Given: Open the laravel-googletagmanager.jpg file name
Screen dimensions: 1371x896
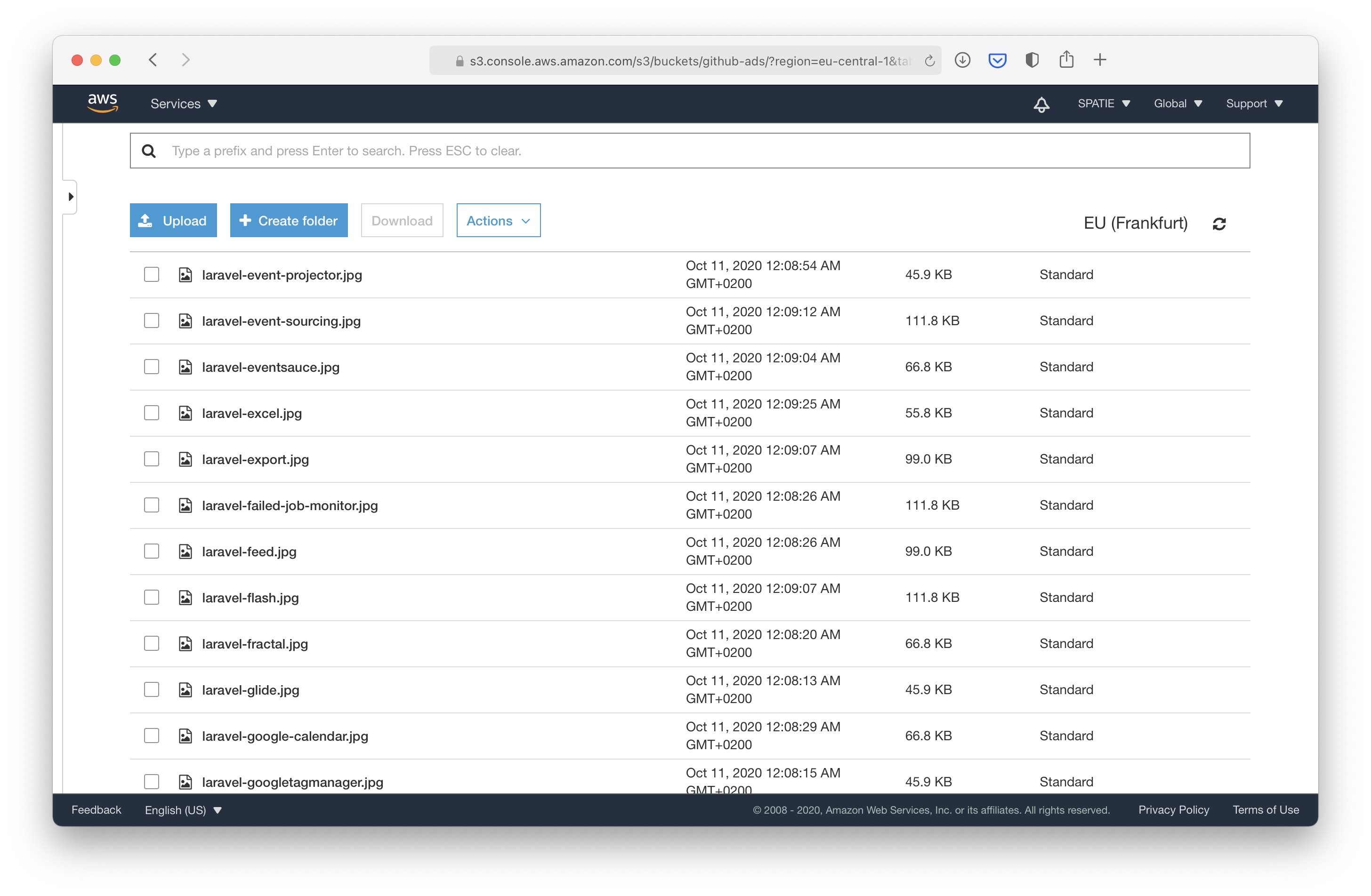Looking at the screenshot, I should tap(293, 782).
